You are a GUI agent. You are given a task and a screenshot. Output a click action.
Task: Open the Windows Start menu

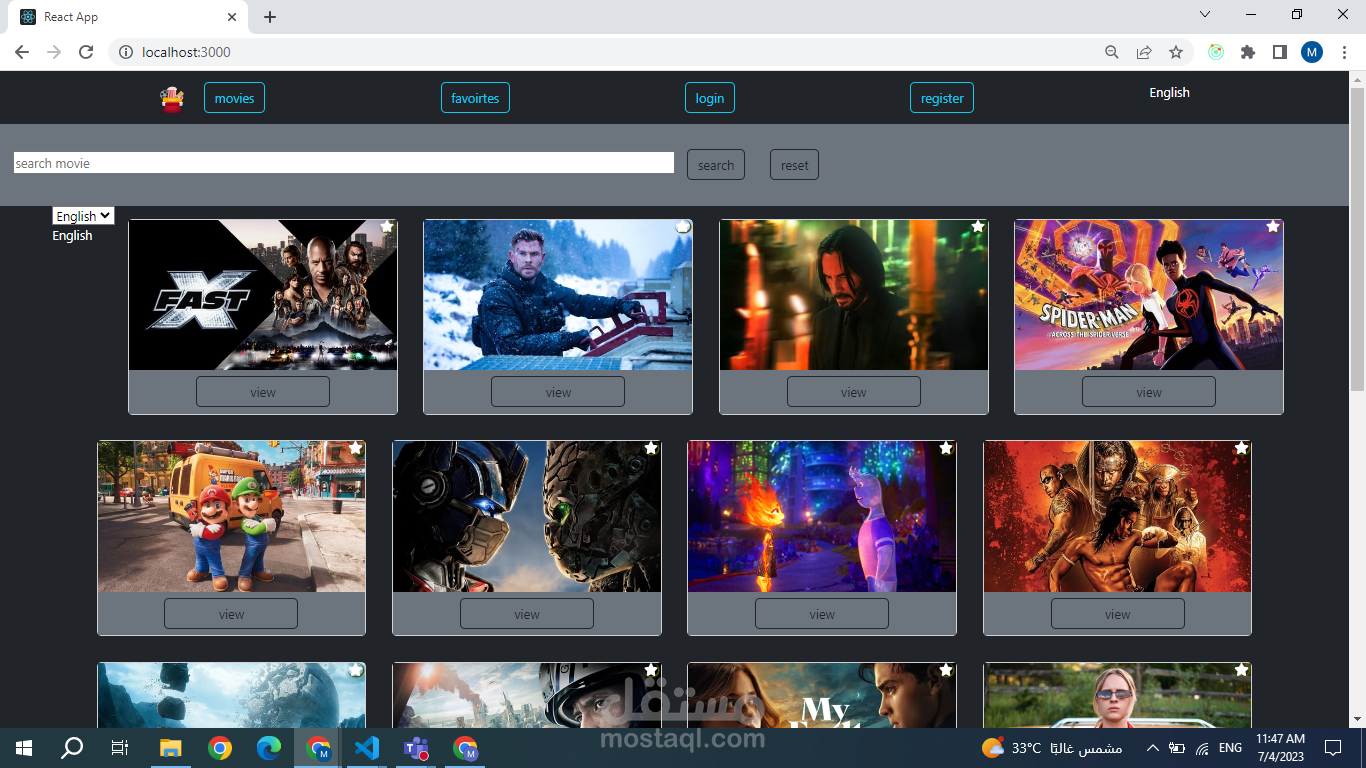[24, 748]
